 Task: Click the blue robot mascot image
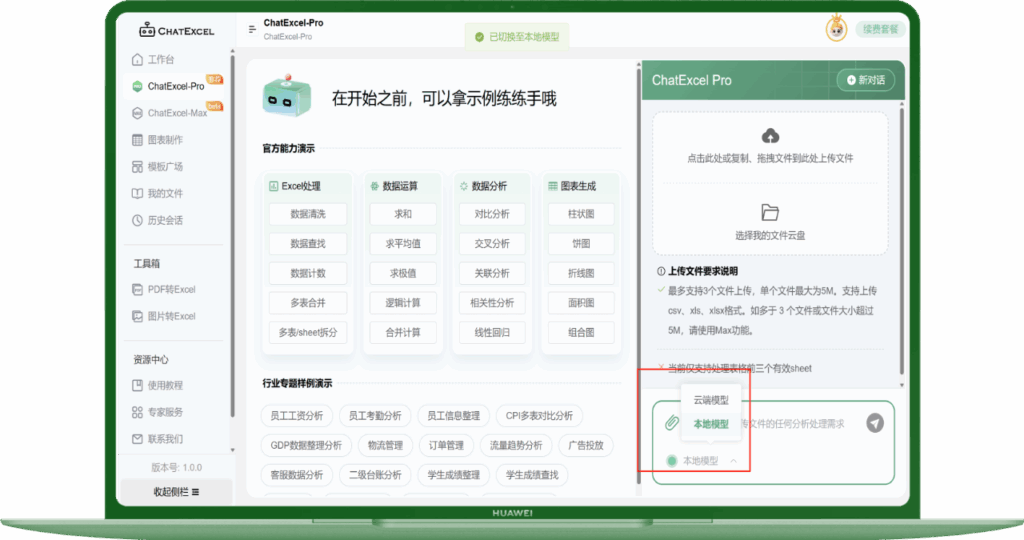click(287, 96)
